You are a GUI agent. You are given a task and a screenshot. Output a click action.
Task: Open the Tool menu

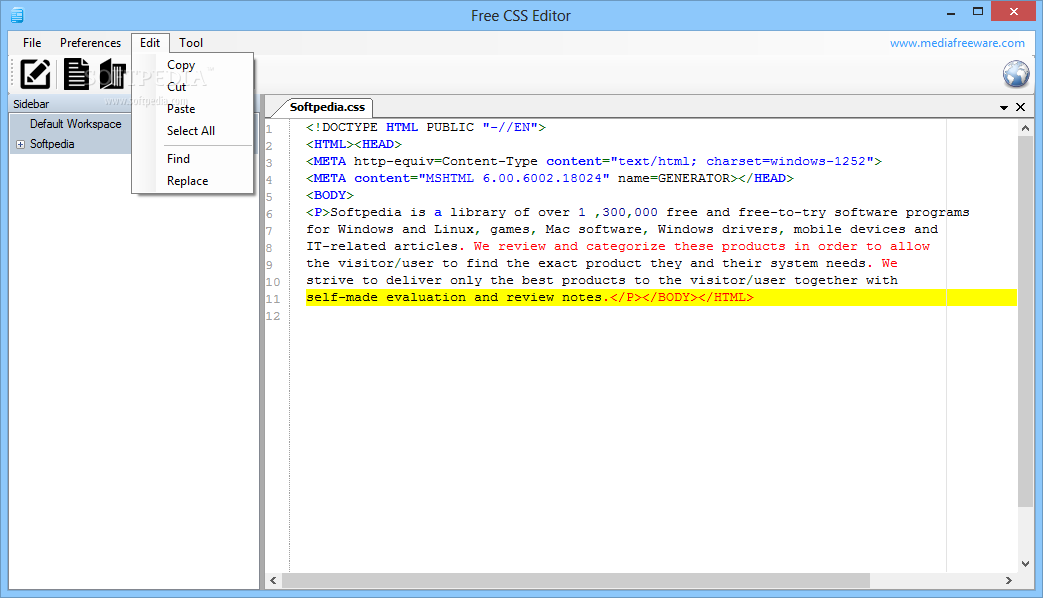pos(191,43)
